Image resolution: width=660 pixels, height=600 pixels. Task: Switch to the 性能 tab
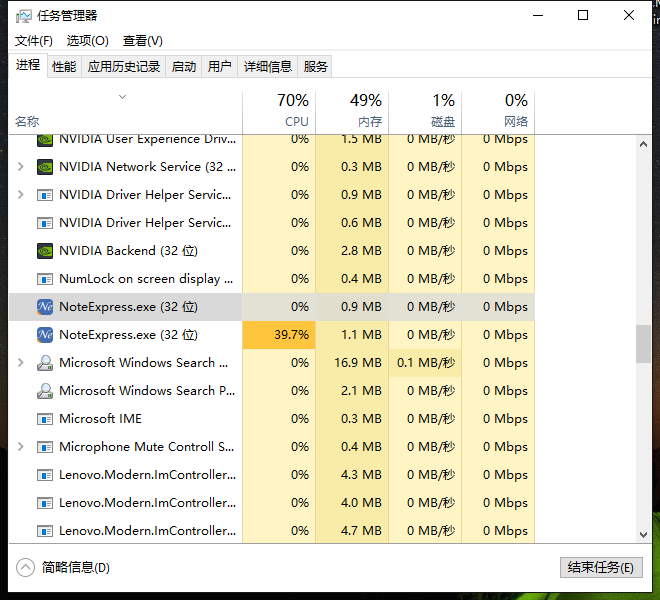coord(64,67)
